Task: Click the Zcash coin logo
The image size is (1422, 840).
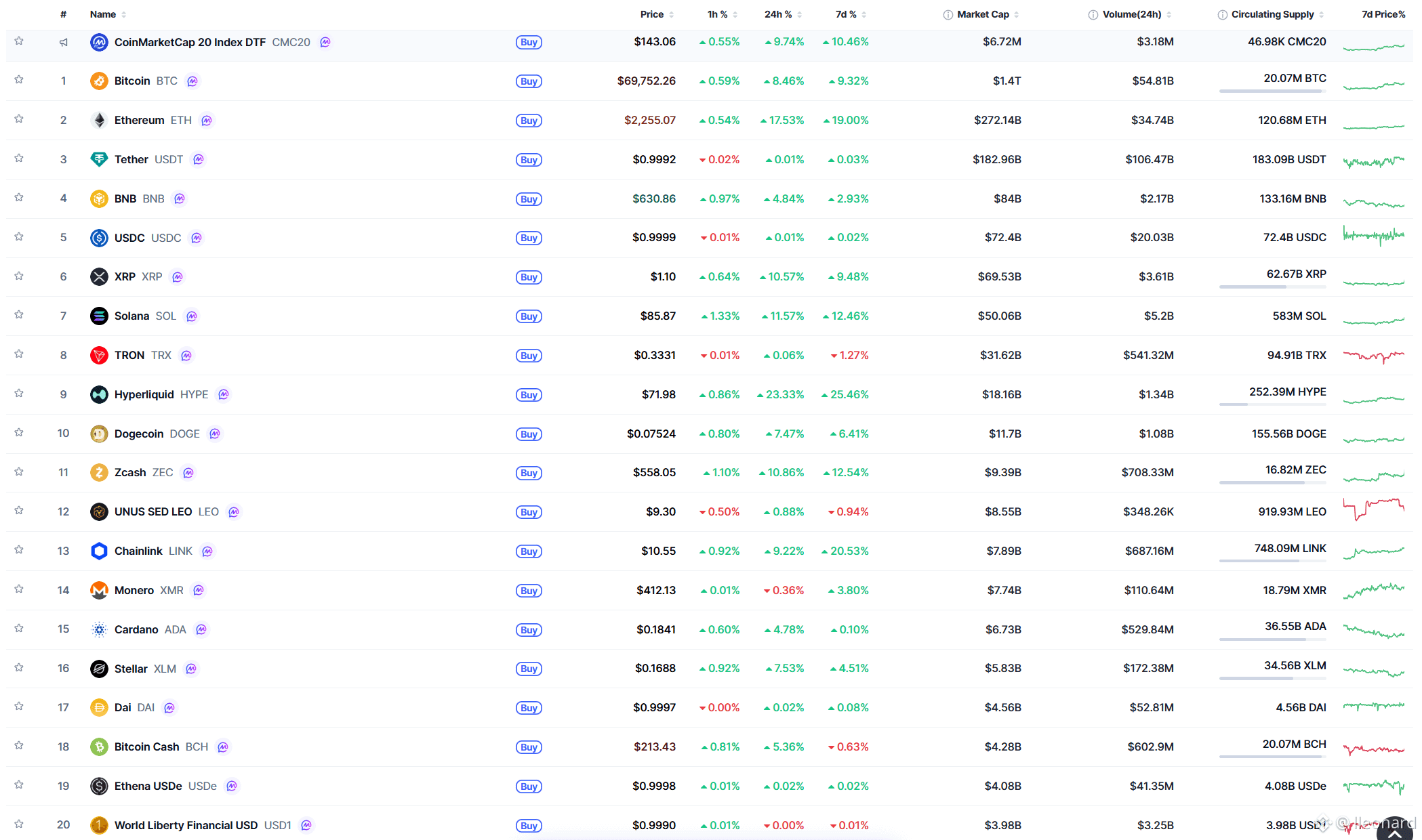Action: 99,473
